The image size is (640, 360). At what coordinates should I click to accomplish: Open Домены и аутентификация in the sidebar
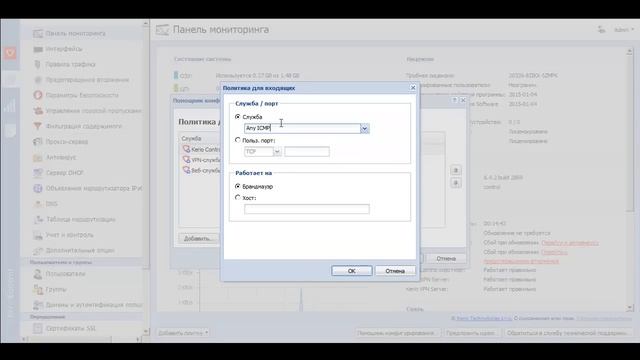93,305
